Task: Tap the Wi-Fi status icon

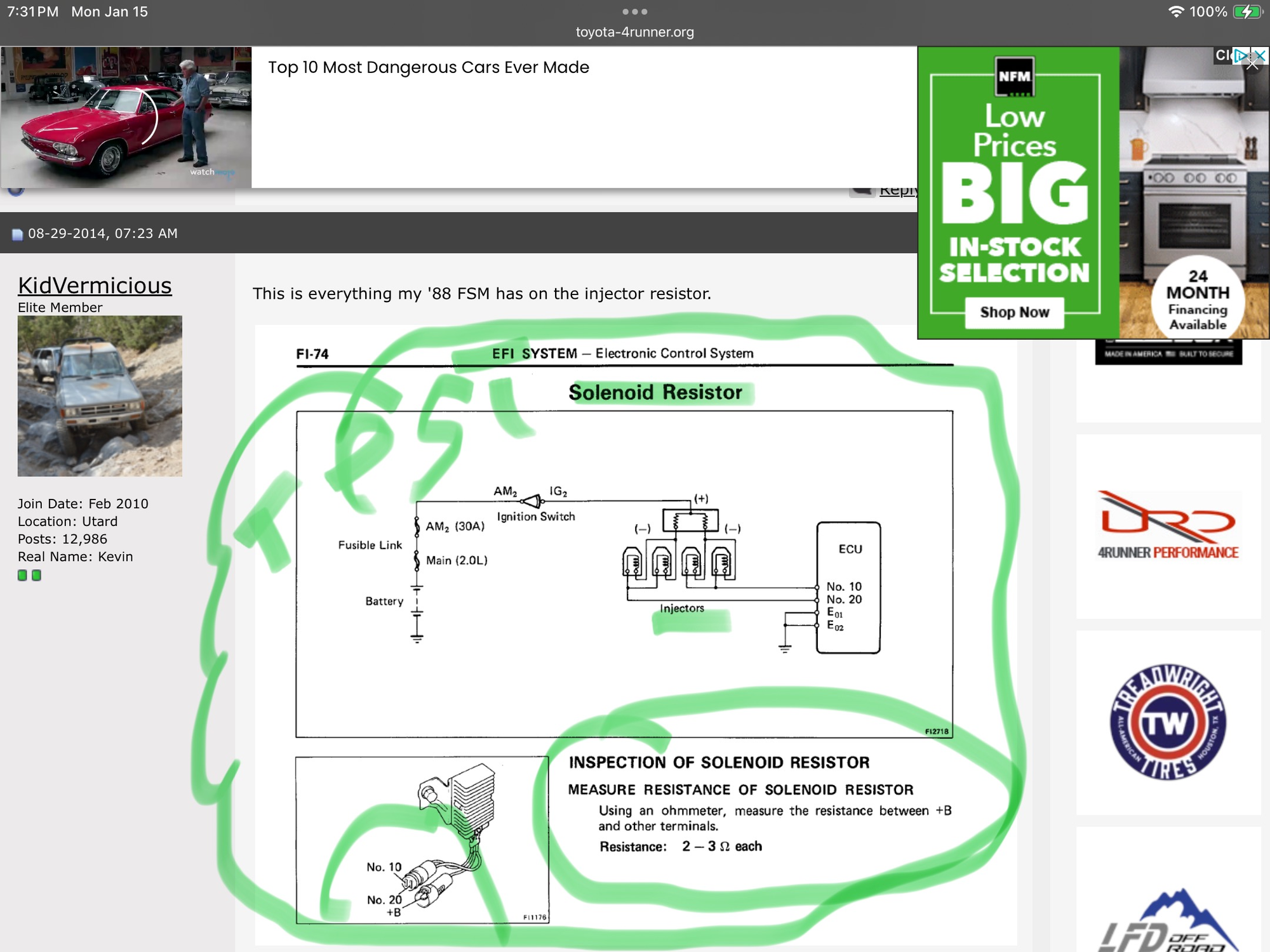Action: (x=1176, y=11)
